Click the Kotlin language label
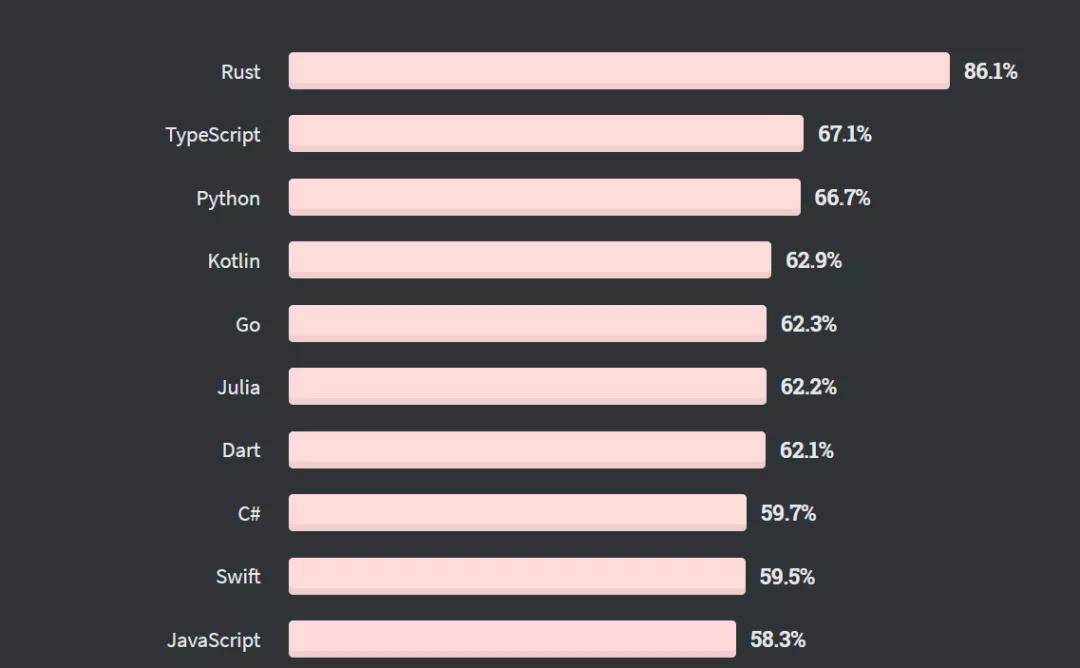1080x668 pixels. (234, 261)
